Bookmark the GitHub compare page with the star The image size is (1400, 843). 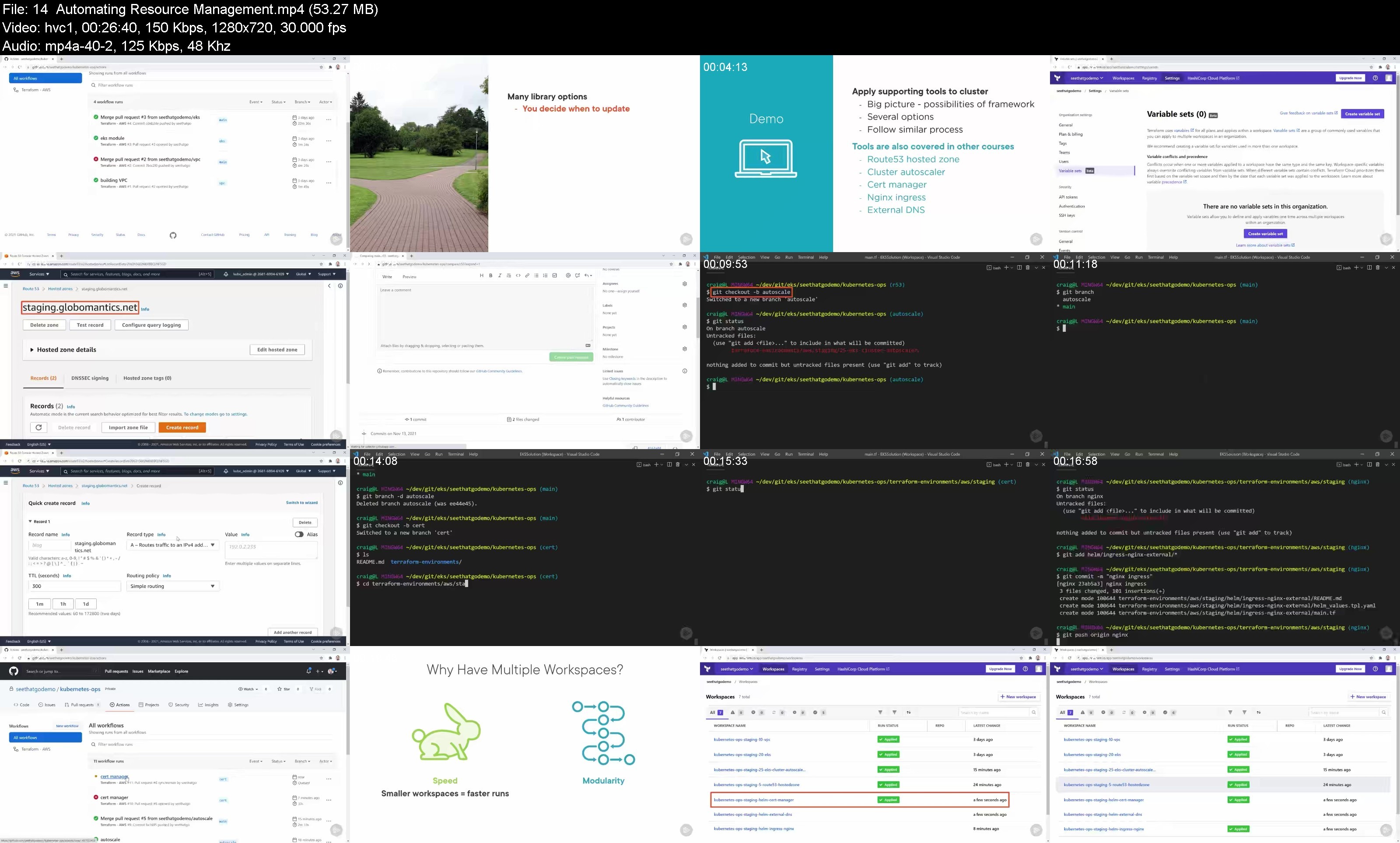672,264
